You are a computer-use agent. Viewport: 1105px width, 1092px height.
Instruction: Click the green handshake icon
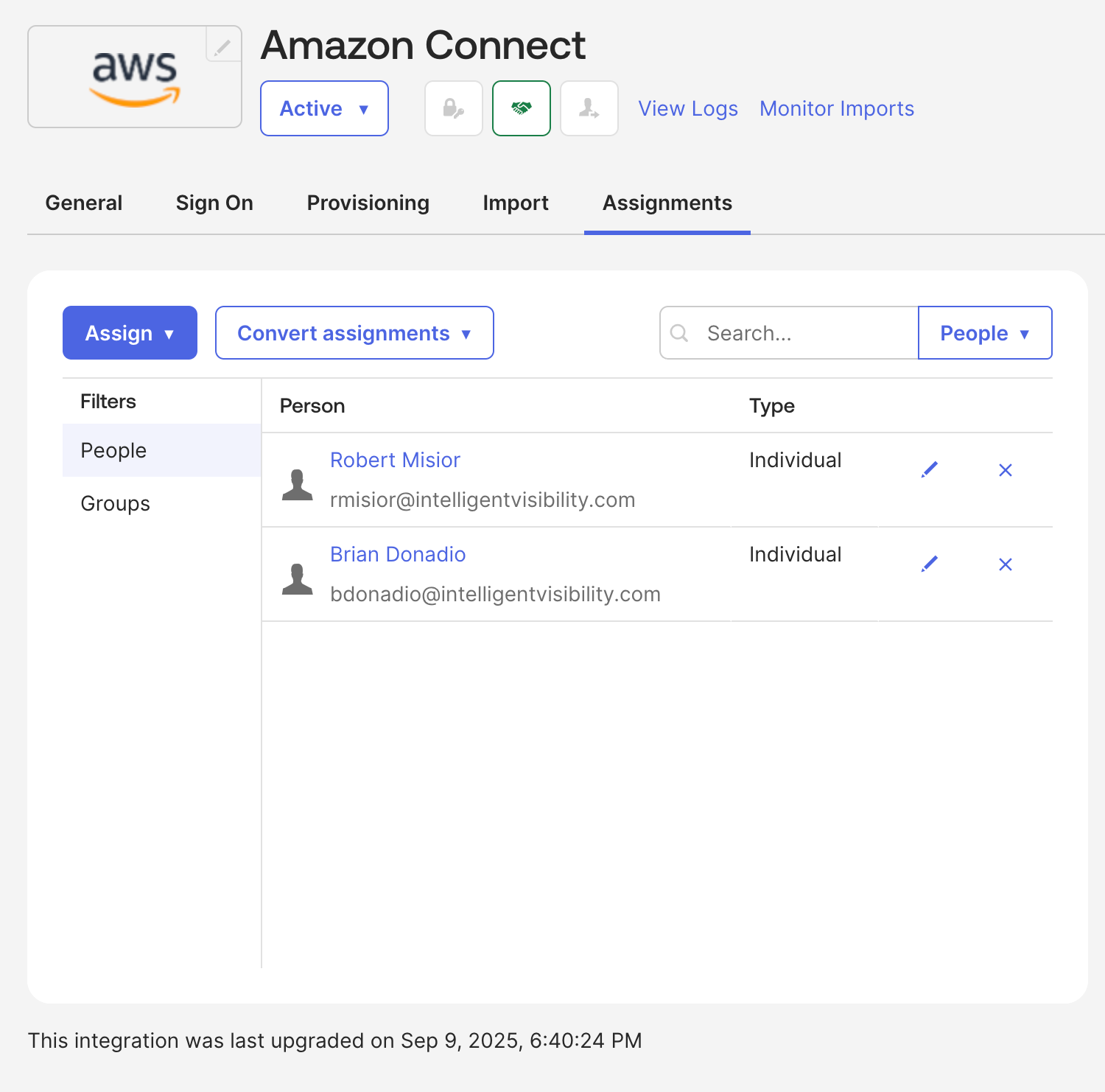click(x=522, y=109)
